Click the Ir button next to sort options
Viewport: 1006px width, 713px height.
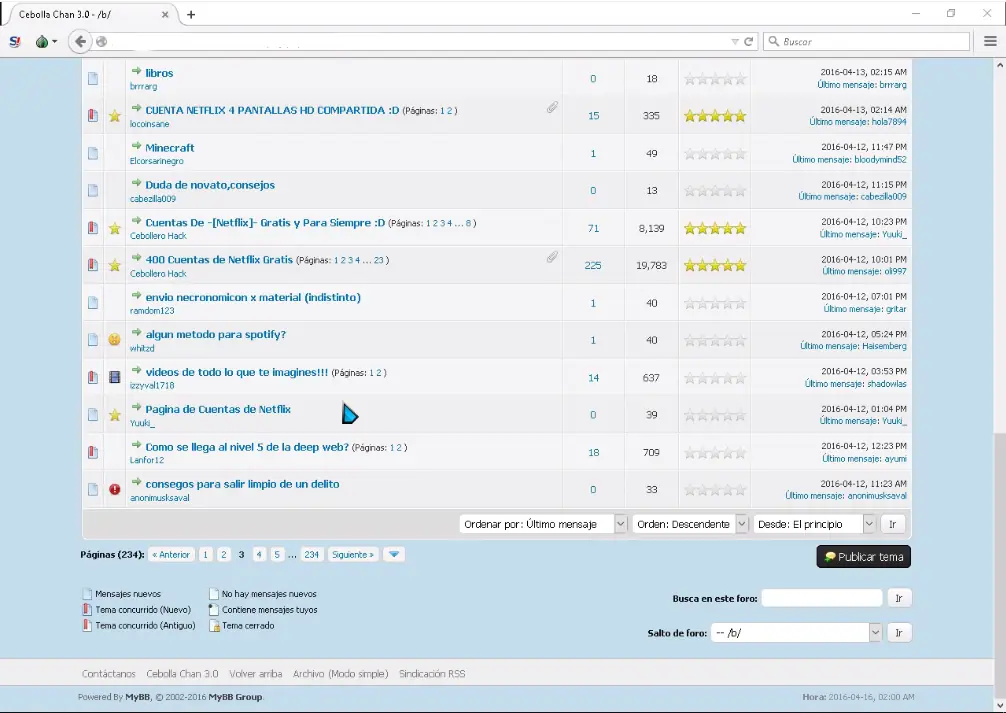point(892,524)
